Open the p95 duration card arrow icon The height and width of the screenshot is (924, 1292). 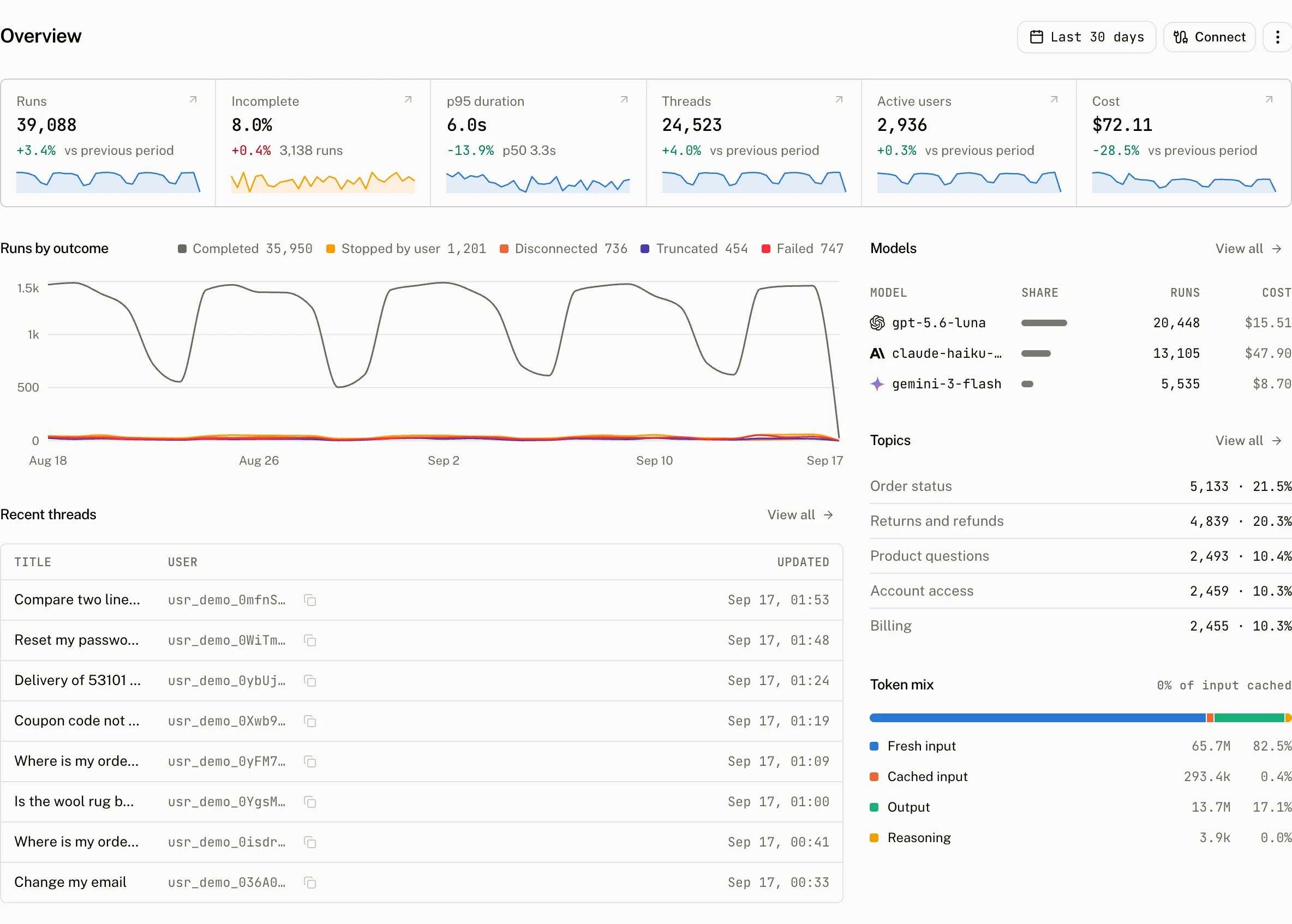pyautogui.click(x=624, y=100)
